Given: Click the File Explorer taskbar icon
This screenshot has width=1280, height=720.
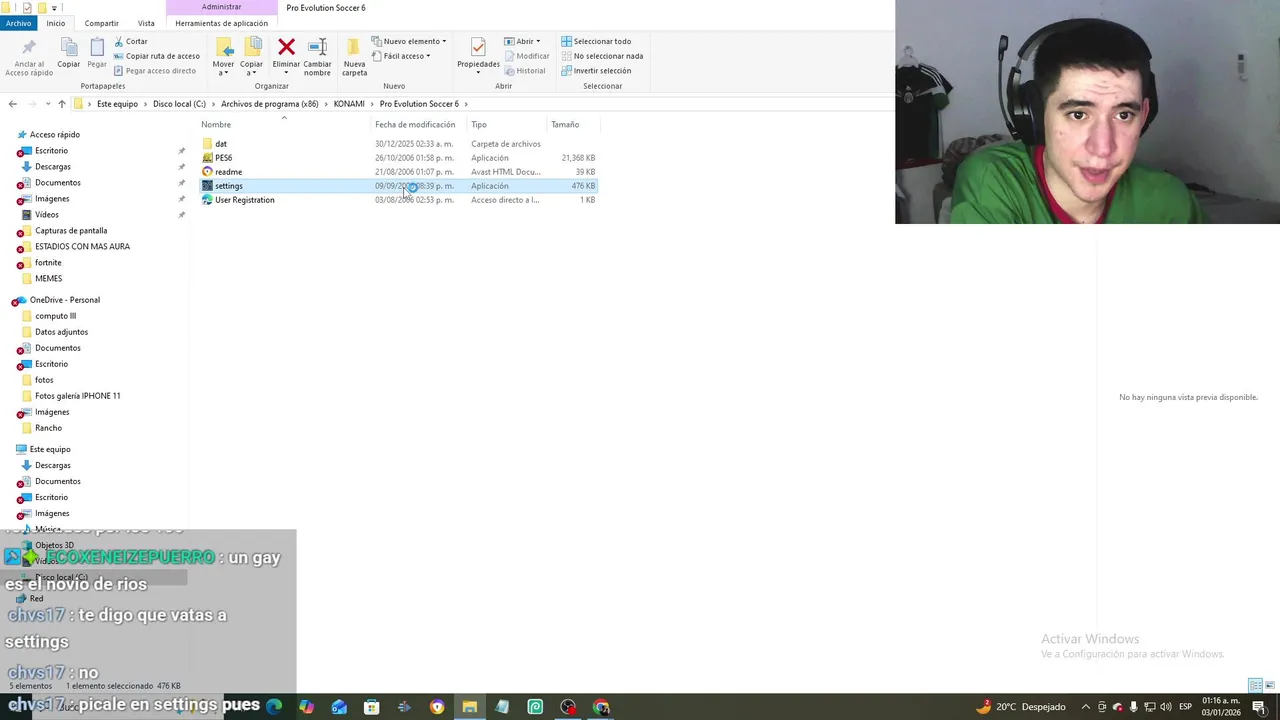Looking at the screenshot, I should pyautogui.click(x=469, y=707).
